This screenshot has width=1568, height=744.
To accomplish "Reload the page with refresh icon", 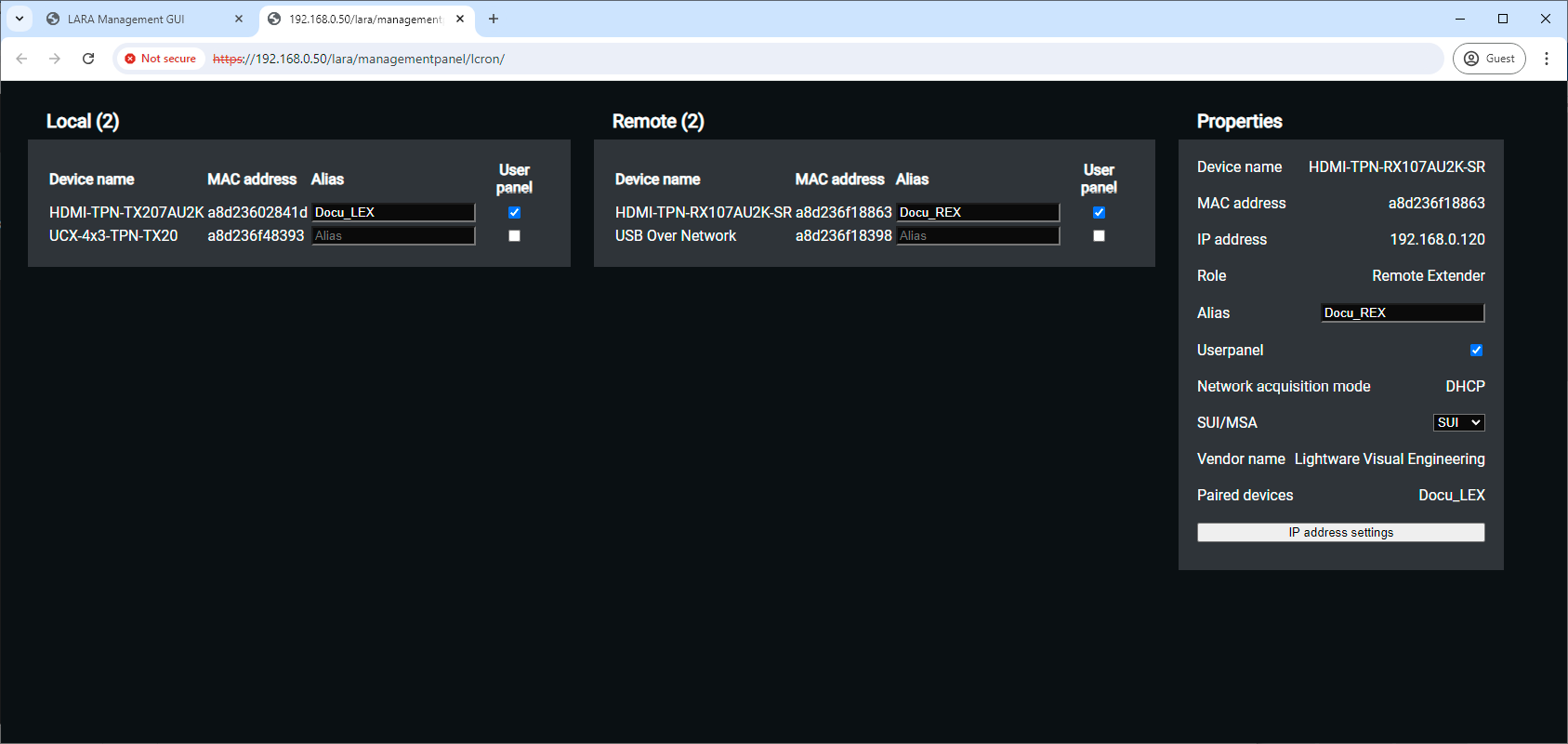I will (x=88, y=59).
